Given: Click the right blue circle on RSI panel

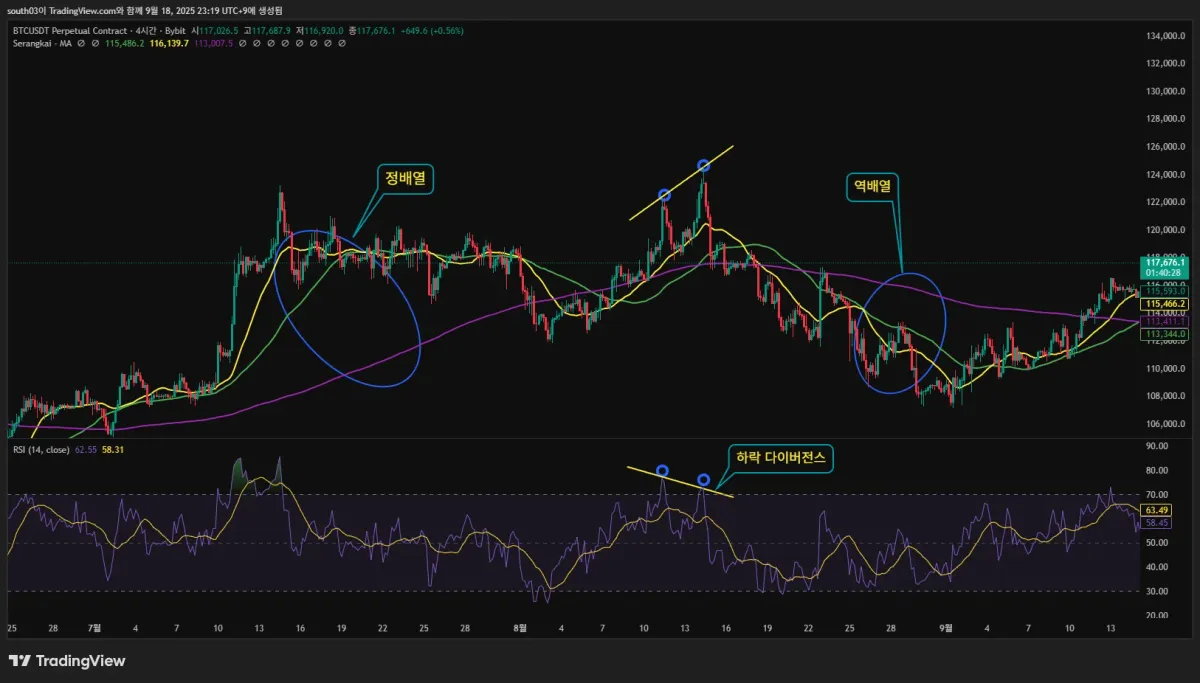Looking at the screenshot, I should (703, 481).
